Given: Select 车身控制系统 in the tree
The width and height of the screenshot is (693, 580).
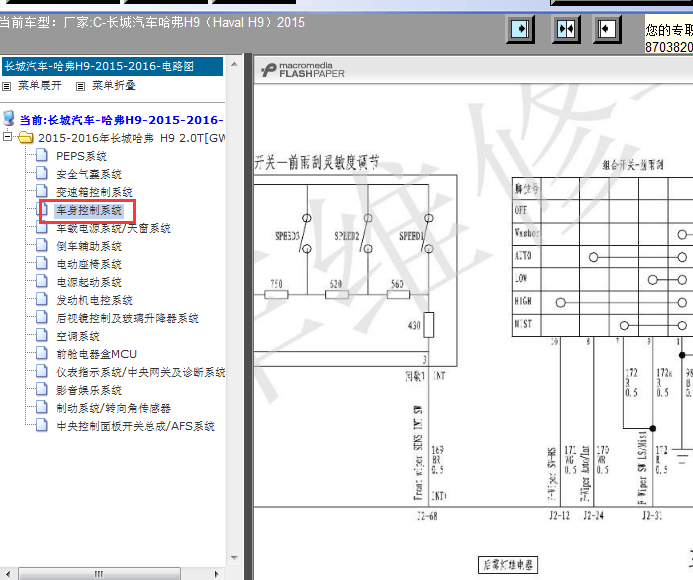Looking at the screenshot, I should click(x=89, y=210).
